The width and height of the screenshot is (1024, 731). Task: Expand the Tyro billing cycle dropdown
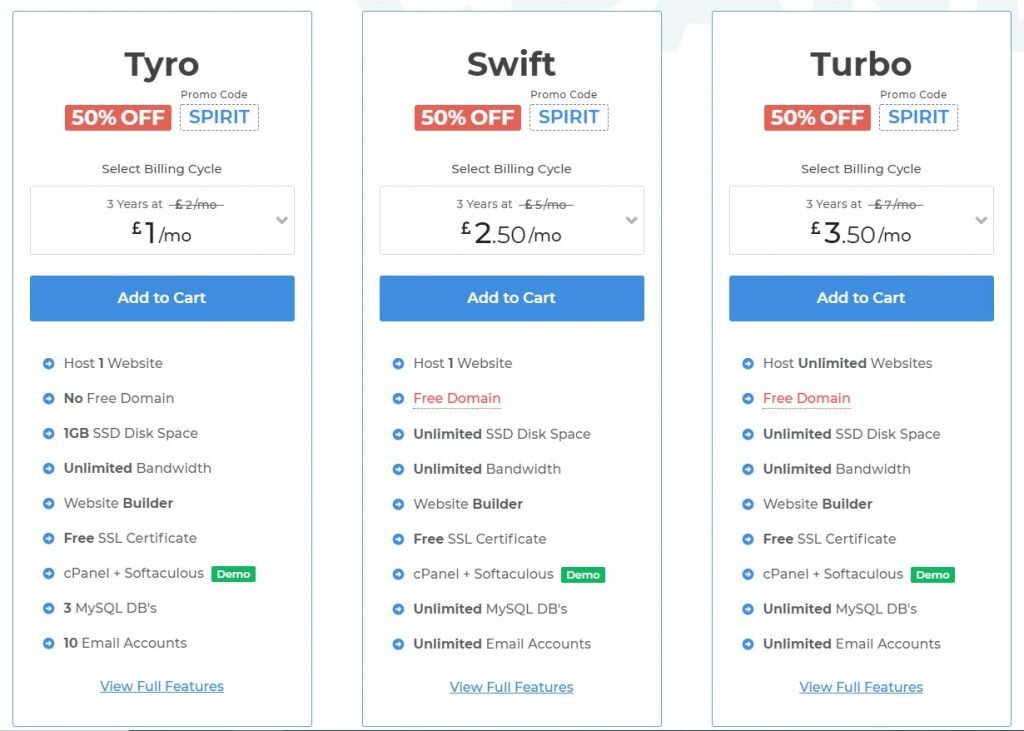162,220
